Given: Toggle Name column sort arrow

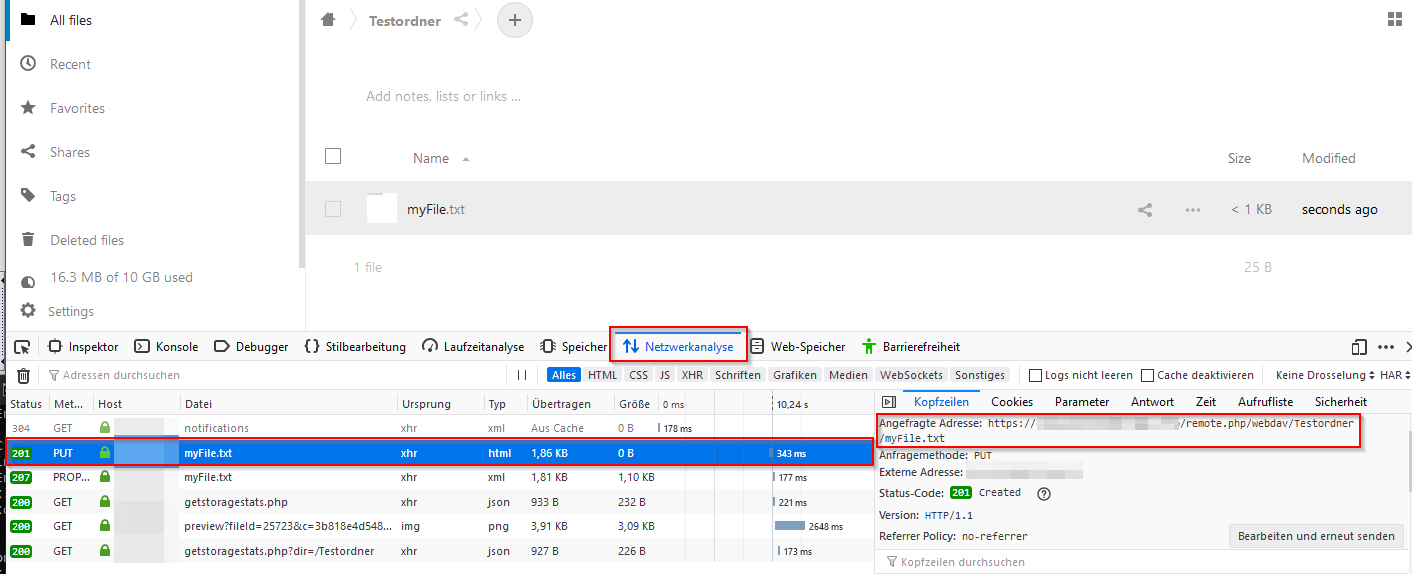Looking at the screenshot, I should coord(466,159).
